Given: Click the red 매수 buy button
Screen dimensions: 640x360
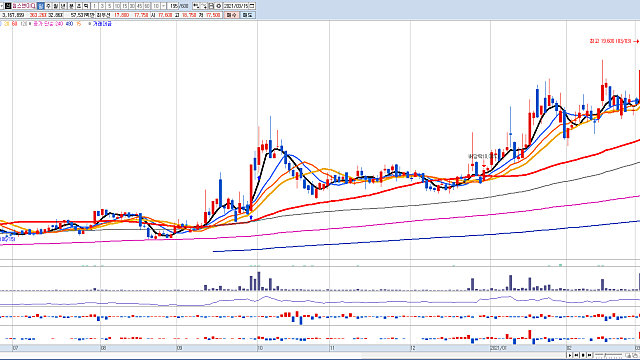Looking at the screenshot, I should pos(231,15).
